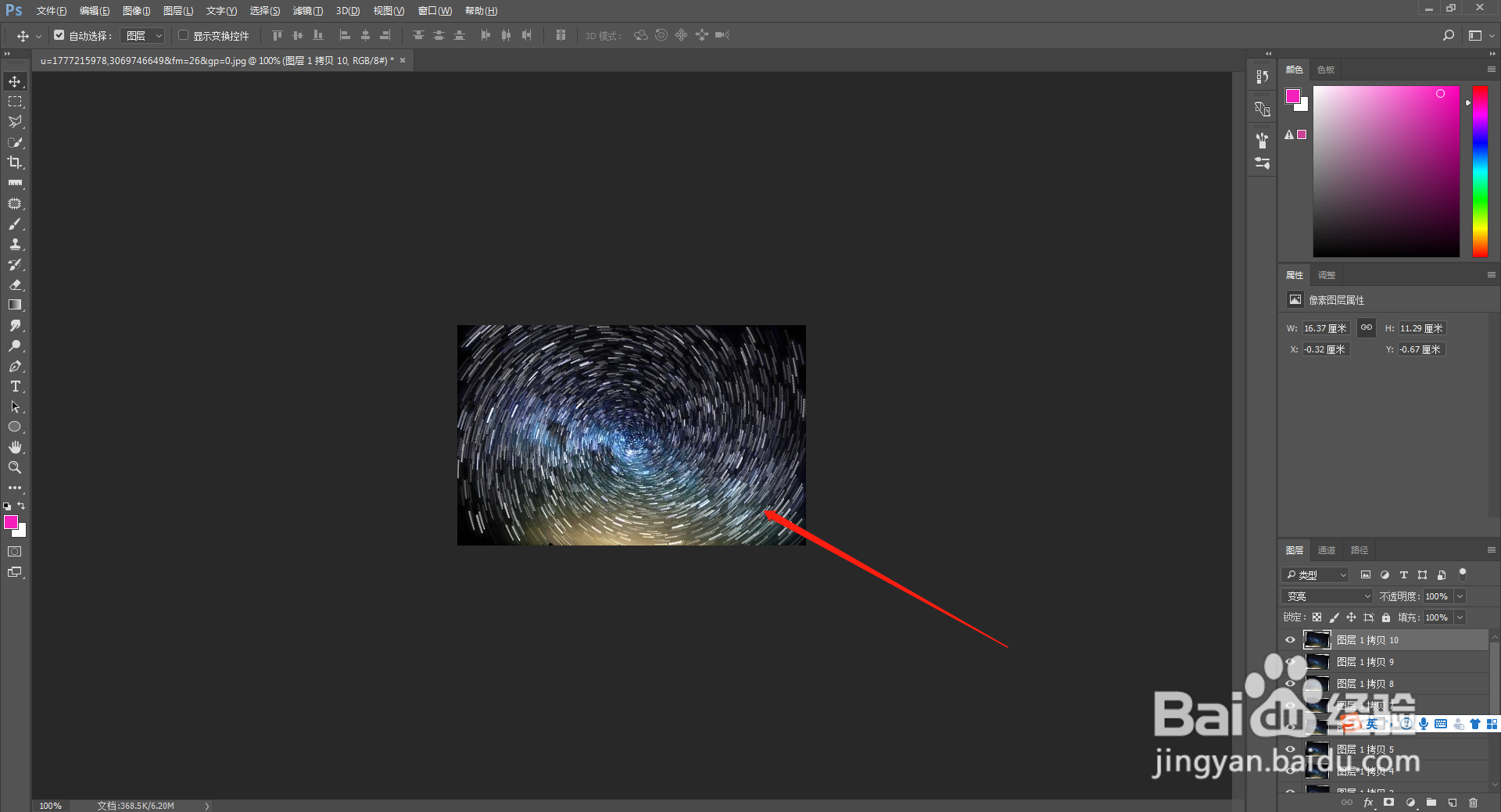Switch to the 色板 tab
Viewport: 1501px width, 812px height.
click(x=1326, y=70)
